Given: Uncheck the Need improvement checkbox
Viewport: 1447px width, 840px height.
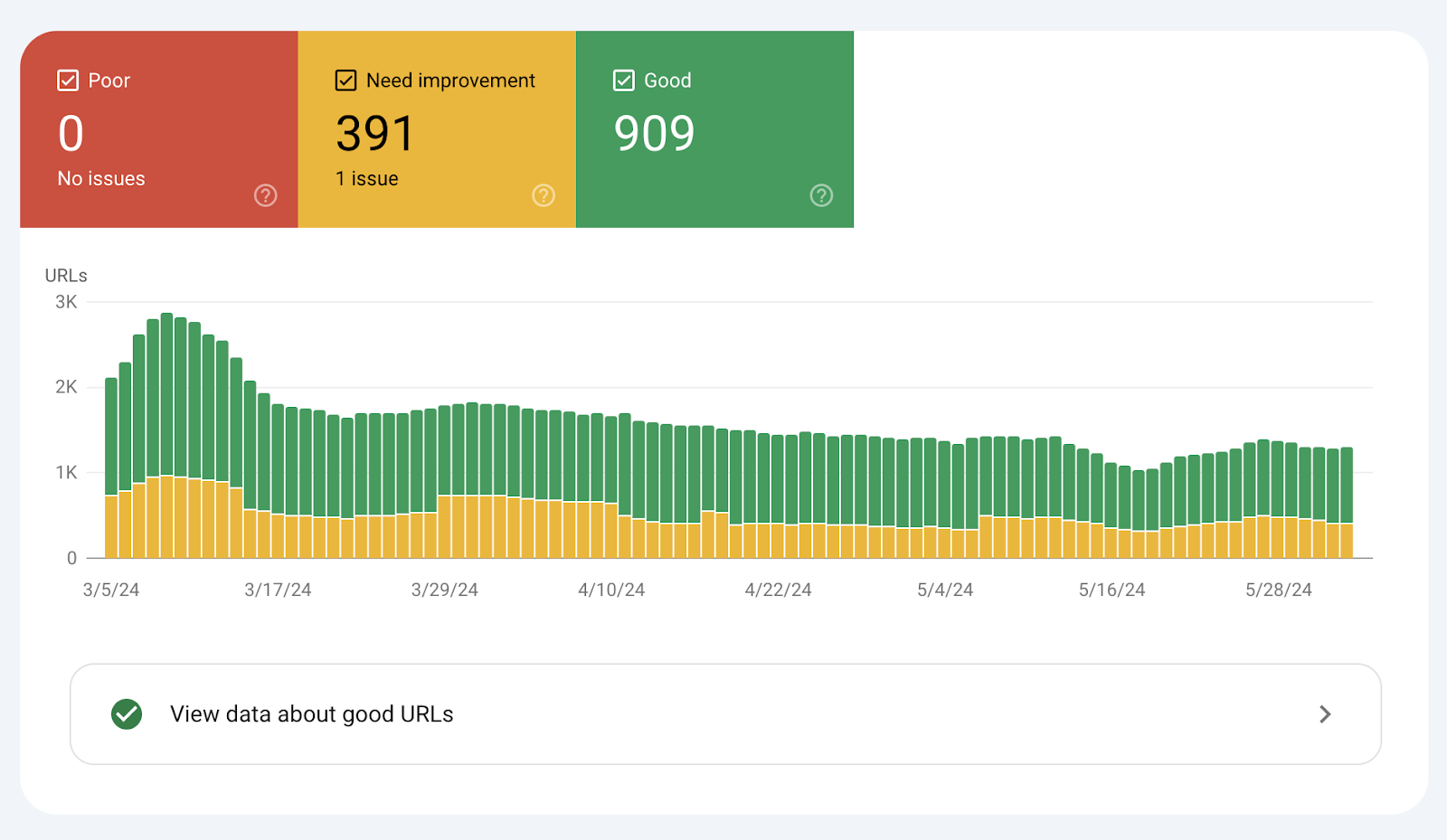Looking at the screenshot, I should coord(345,80).
